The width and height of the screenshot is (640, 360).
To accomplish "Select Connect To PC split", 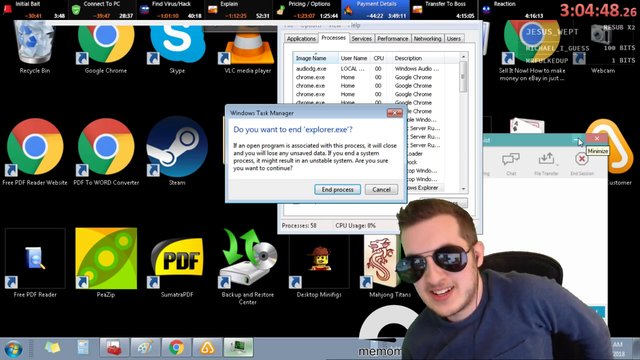I will pyautogui.click(x=102, y=10).
